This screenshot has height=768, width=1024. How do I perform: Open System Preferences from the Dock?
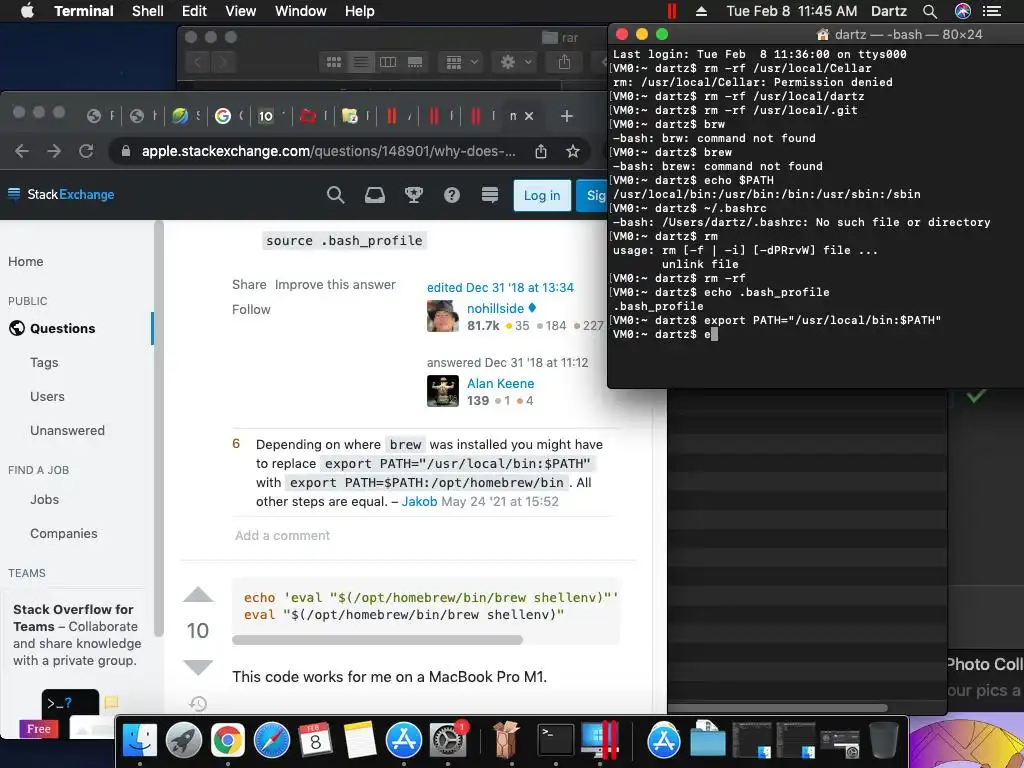pyautogui.click(x=448, y=741)
